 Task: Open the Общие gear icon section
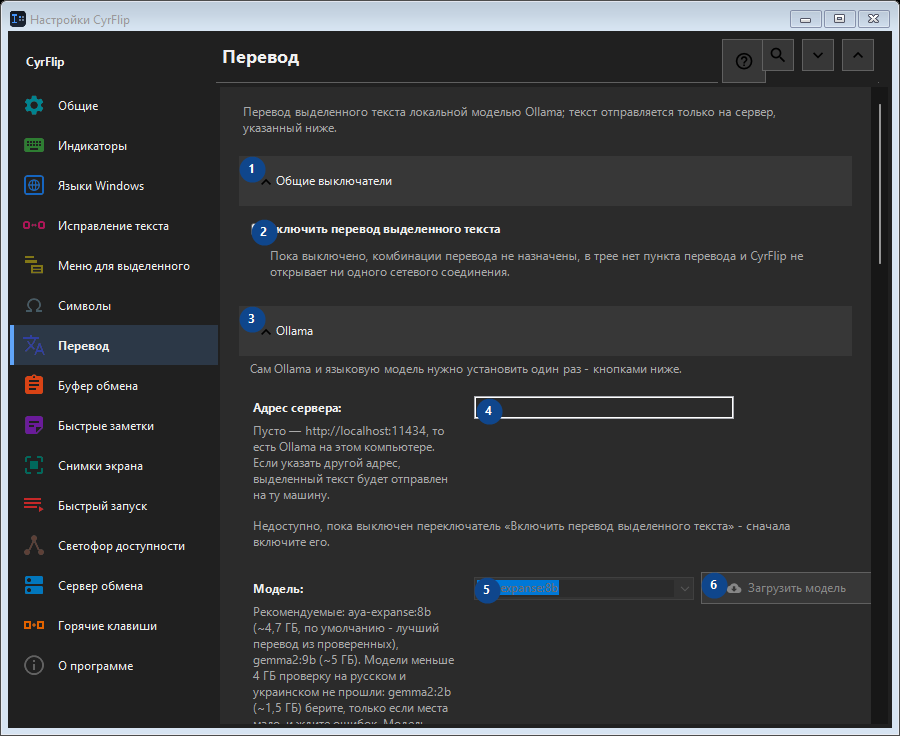pyautogui.click(x=34, y=106)
